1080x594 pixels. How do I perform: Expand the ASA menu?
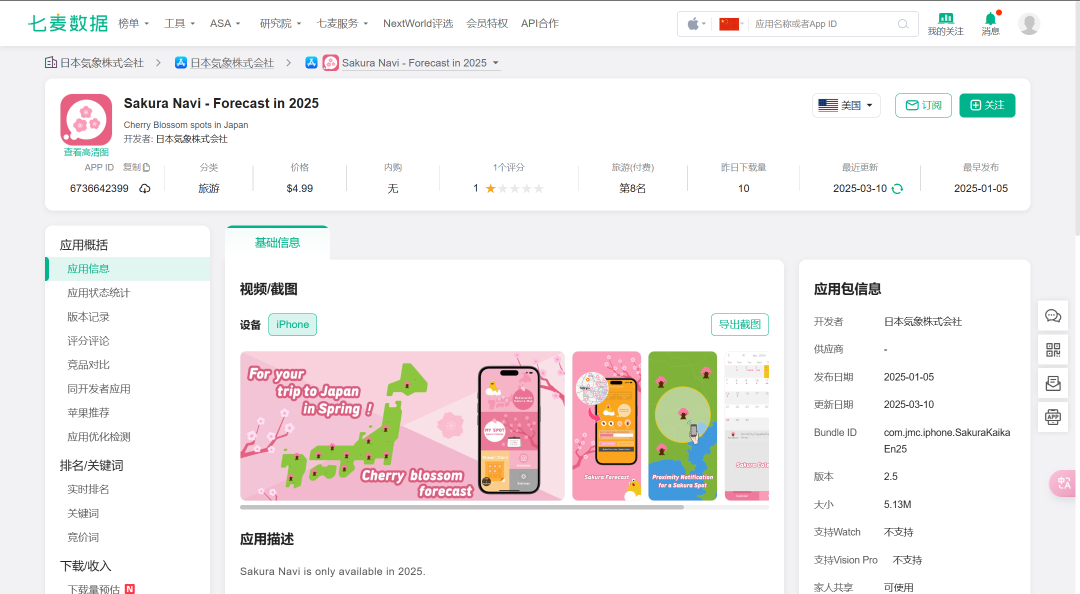225,23
